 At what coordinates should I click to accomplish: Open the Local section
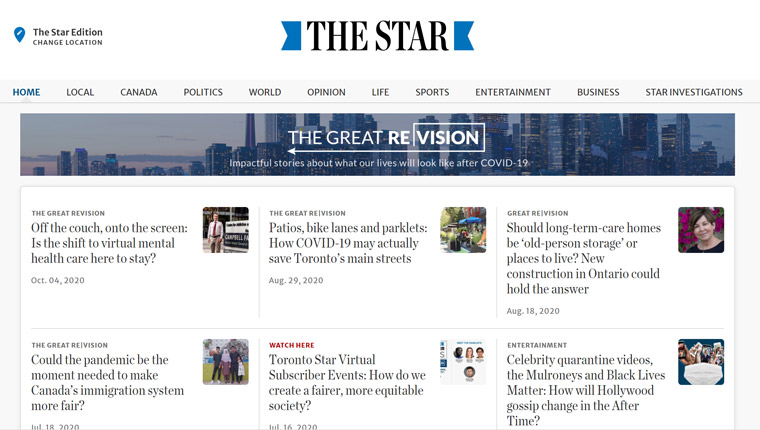80,92
